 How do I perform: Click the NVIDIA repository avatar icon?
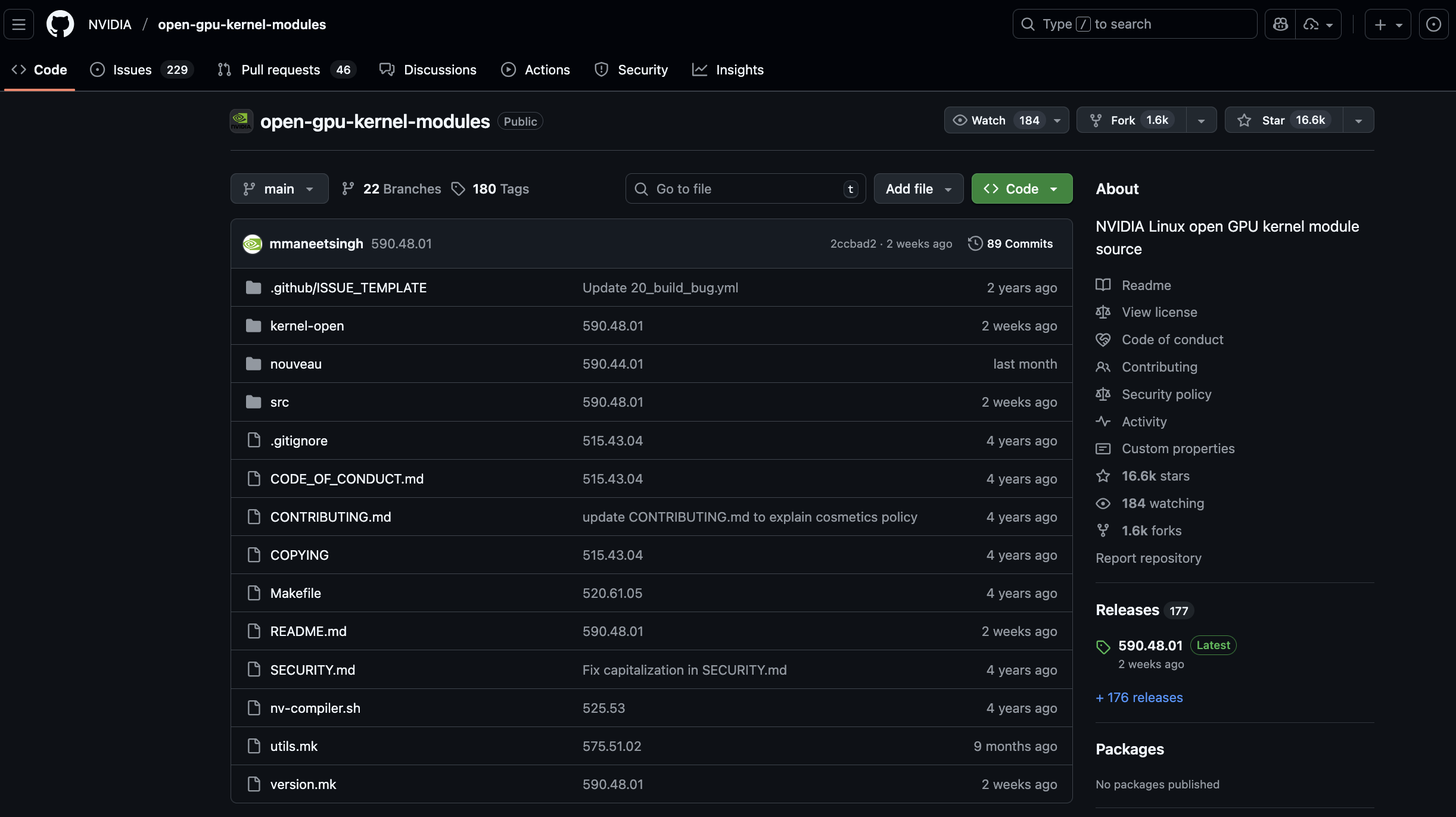click(241, 121)
